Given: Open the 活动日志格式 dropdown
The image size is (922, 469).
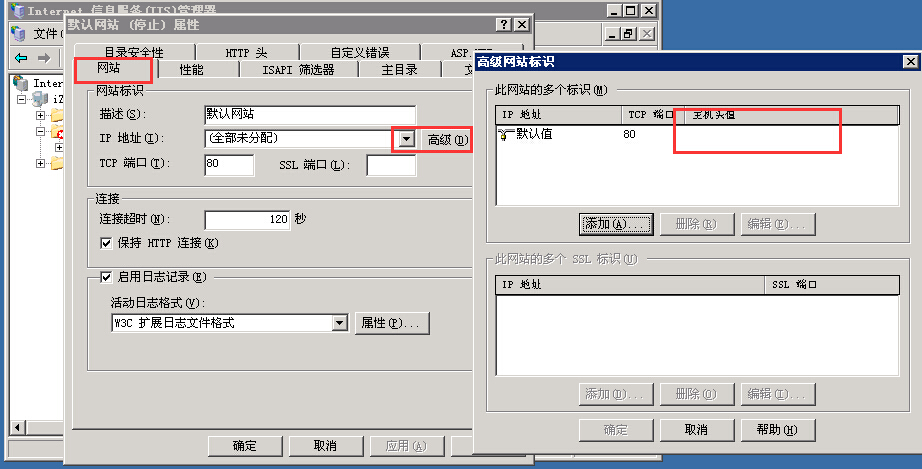Looking at the screenshot, I should [x=339, y=323].
